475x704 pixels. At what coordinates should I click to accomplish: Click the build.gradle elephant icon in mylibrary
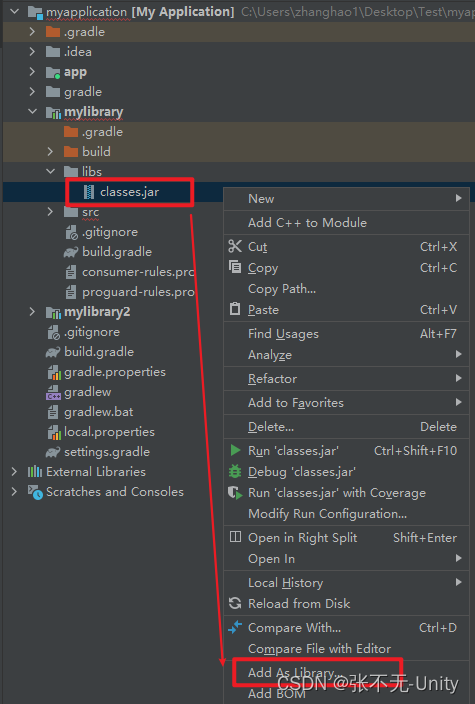point(71,252)
